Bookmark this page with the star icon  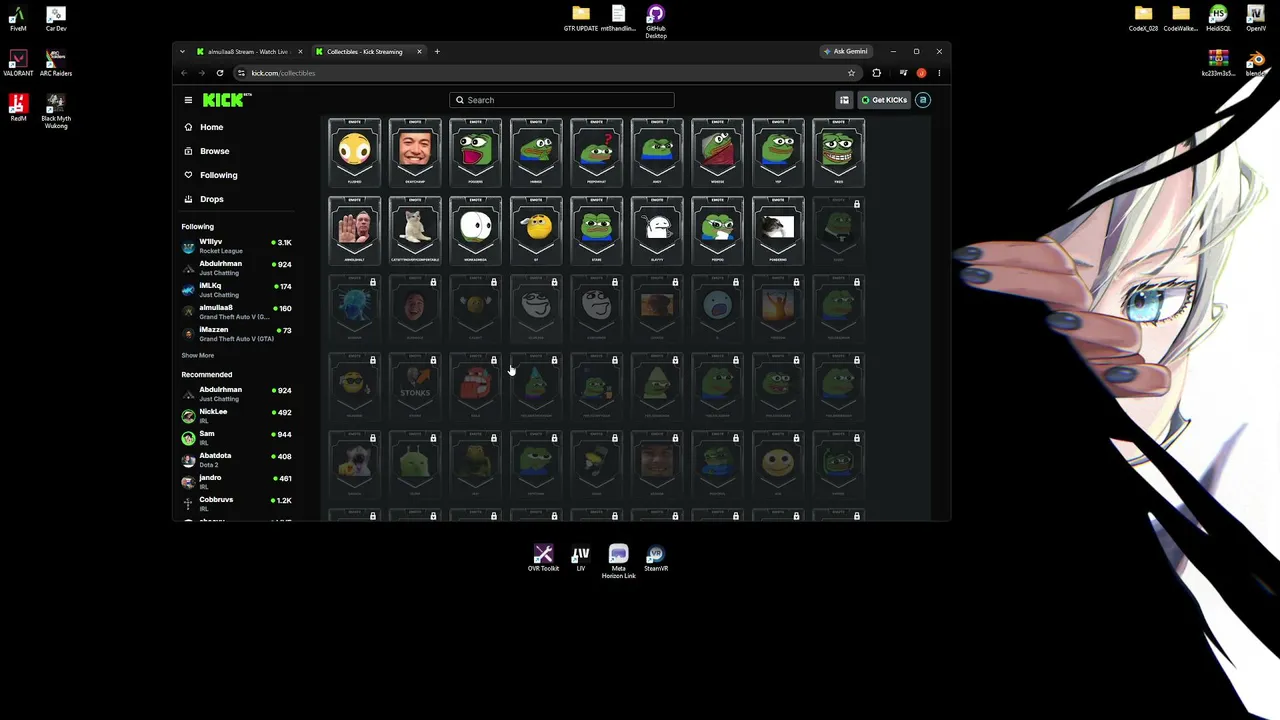coord(852,73)
